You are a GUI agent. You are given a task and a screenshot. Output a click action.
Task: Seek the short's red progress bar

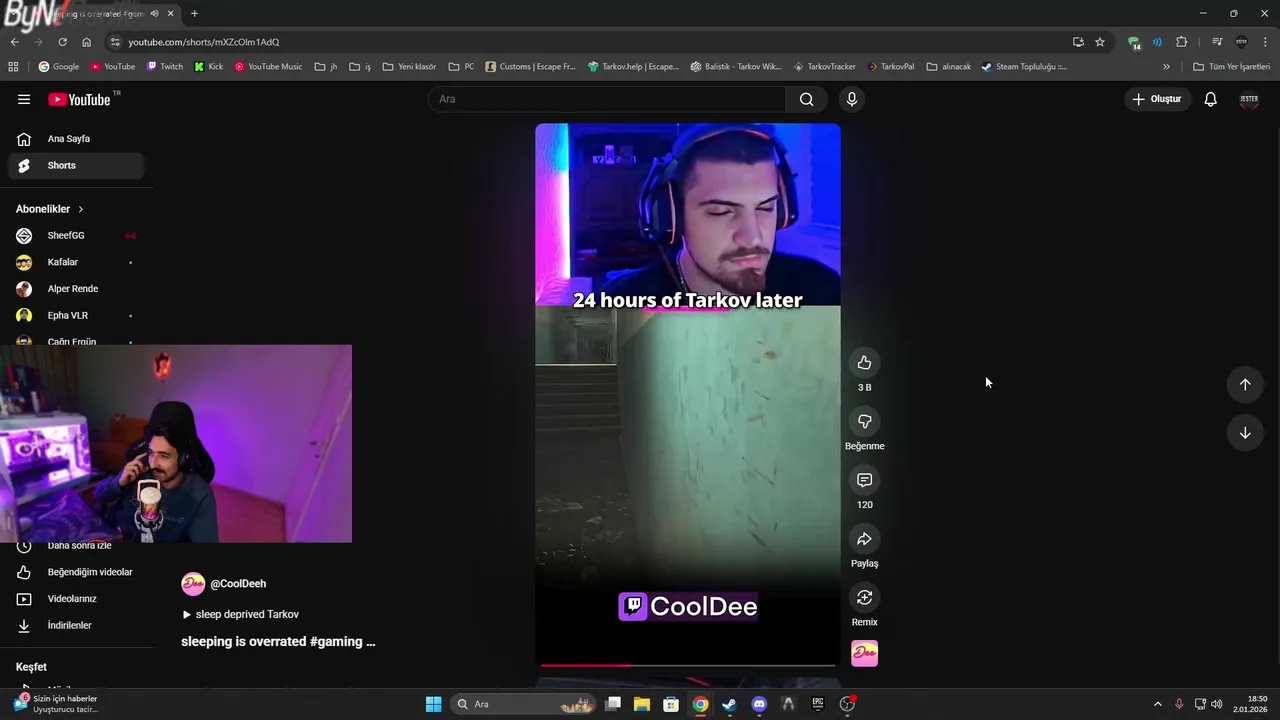pyautogui.click(x=688, y=664)
